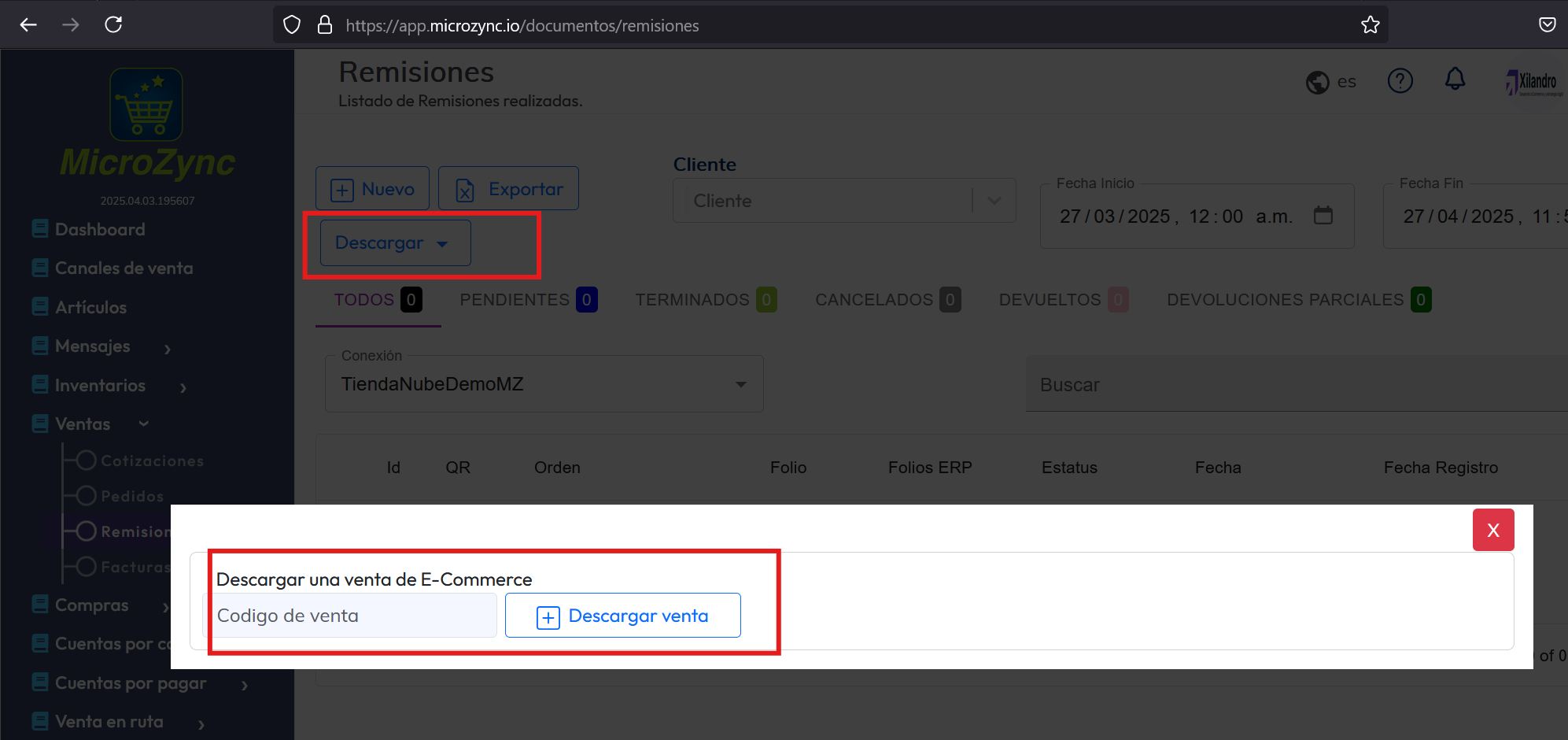The width and height of the screenshot is (1568, 740).
Task: Switch to the TERMINADOS tab
Action: coord(692,300)
